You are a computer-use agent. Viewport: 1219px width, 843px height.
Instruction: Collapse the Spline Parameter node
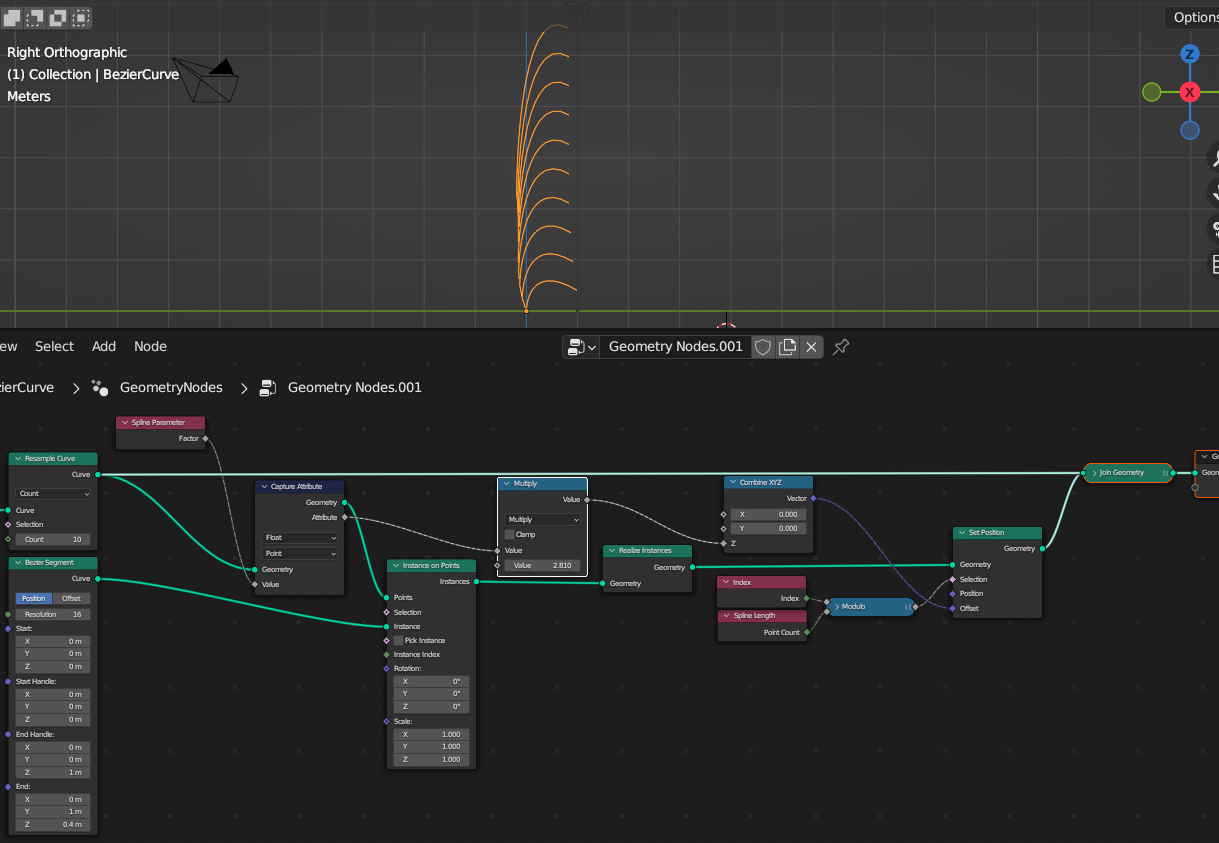pos(125,422)
